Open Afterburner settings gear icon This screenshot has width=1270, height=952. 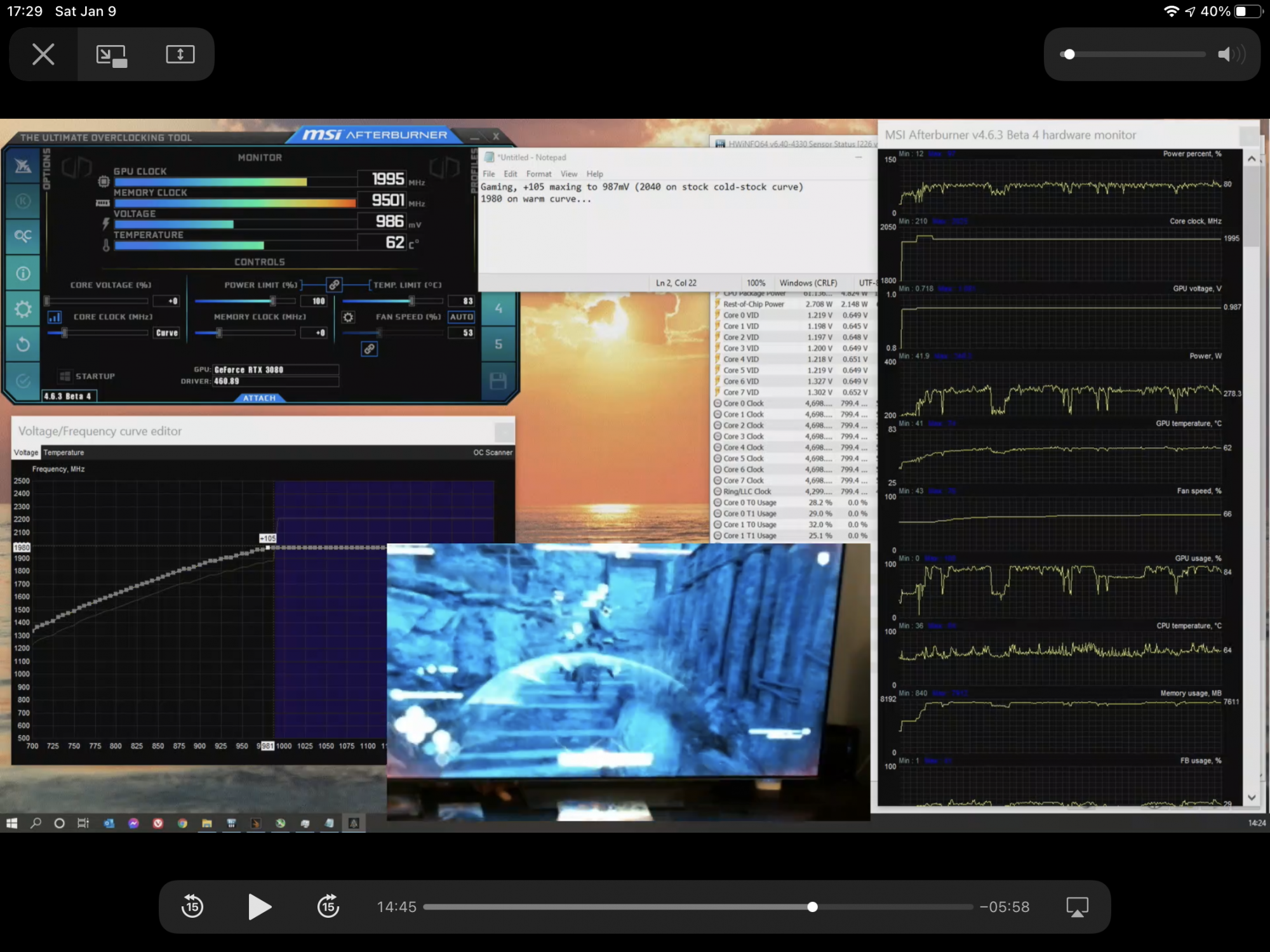[x=23, y=309]
